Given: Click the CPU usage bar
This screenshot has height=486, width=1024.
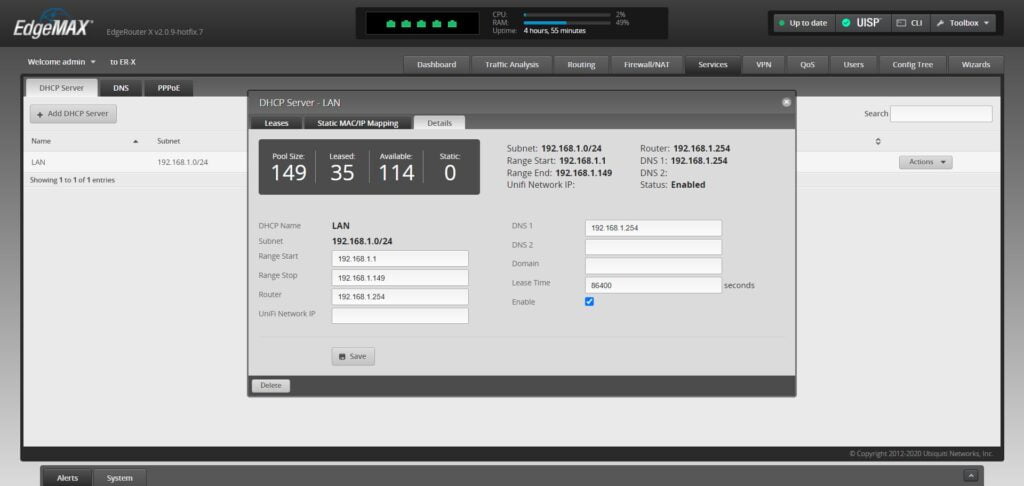Looking at the screenshot, I should [x=567, y=14].
